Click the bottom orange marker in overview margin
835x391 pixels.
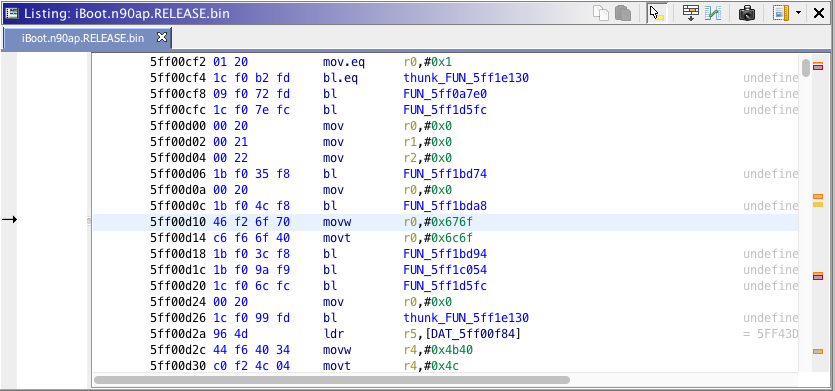[x=818, y=352]
